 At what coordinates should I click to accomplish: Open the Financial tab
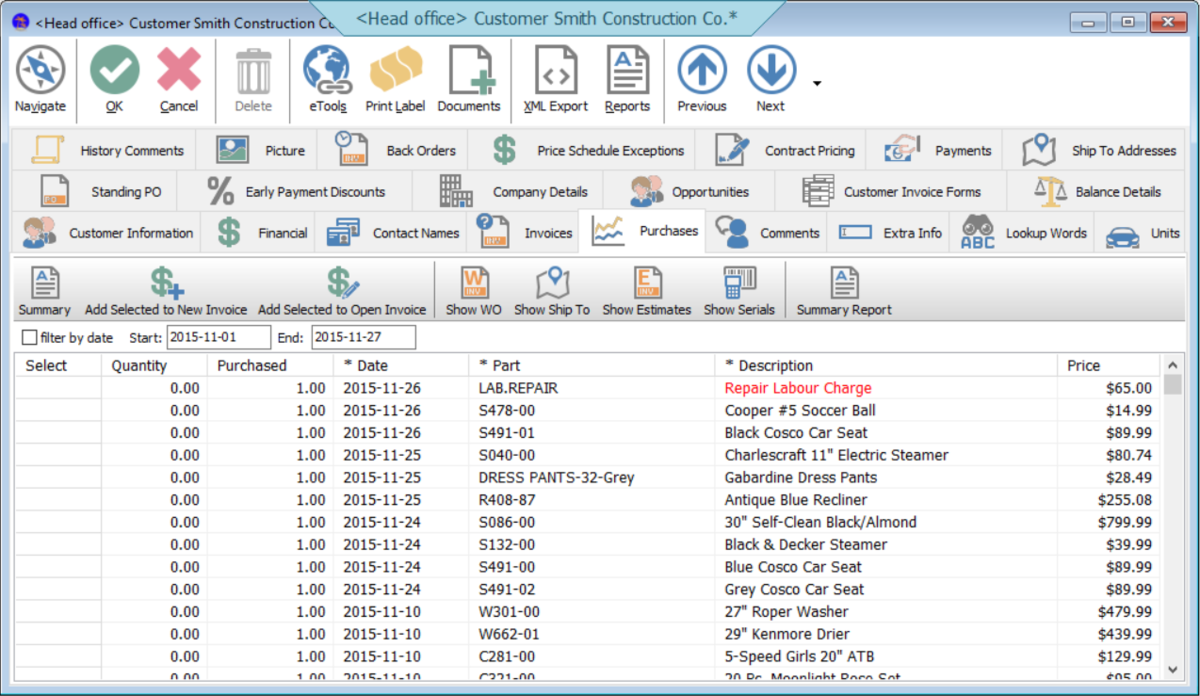click(283, 232)
